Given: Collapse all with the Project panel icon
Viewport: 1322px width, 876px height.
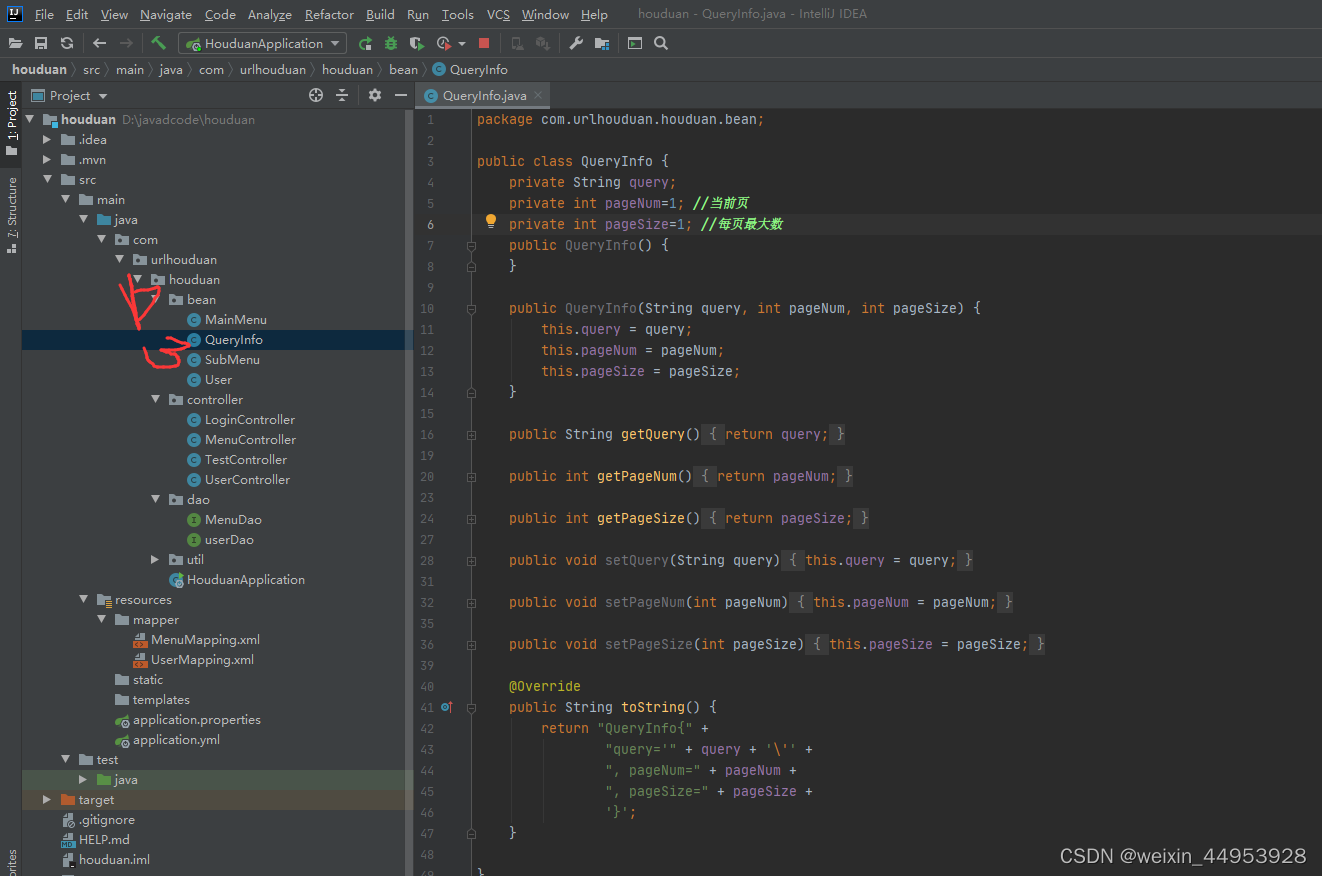Looking at the screenshot, I should pos(342,95).
